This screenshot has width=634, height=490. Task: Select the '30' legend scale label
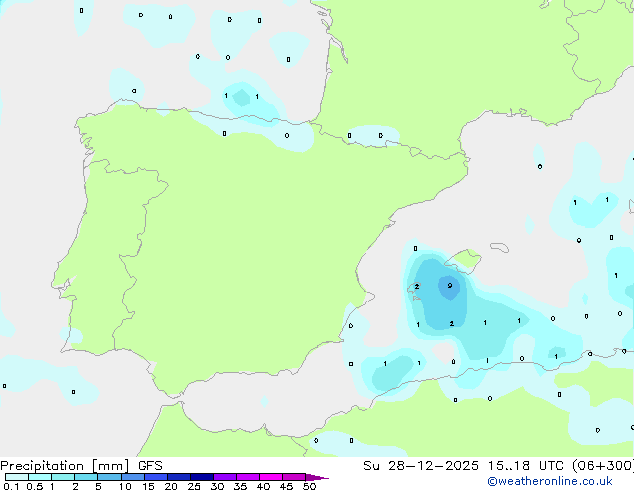point(217,486)
